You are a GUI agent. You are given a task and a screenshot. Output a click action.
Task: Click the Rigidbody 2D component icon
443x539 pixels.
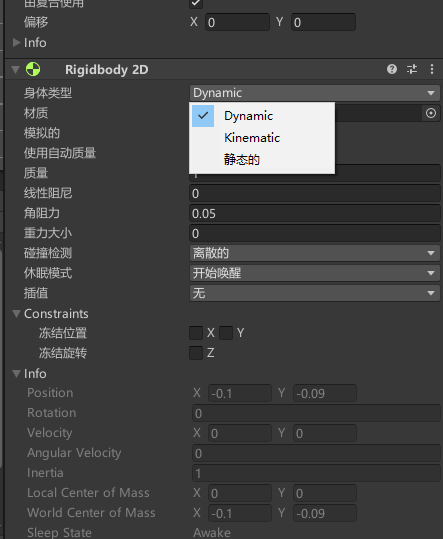coord(33,69)
